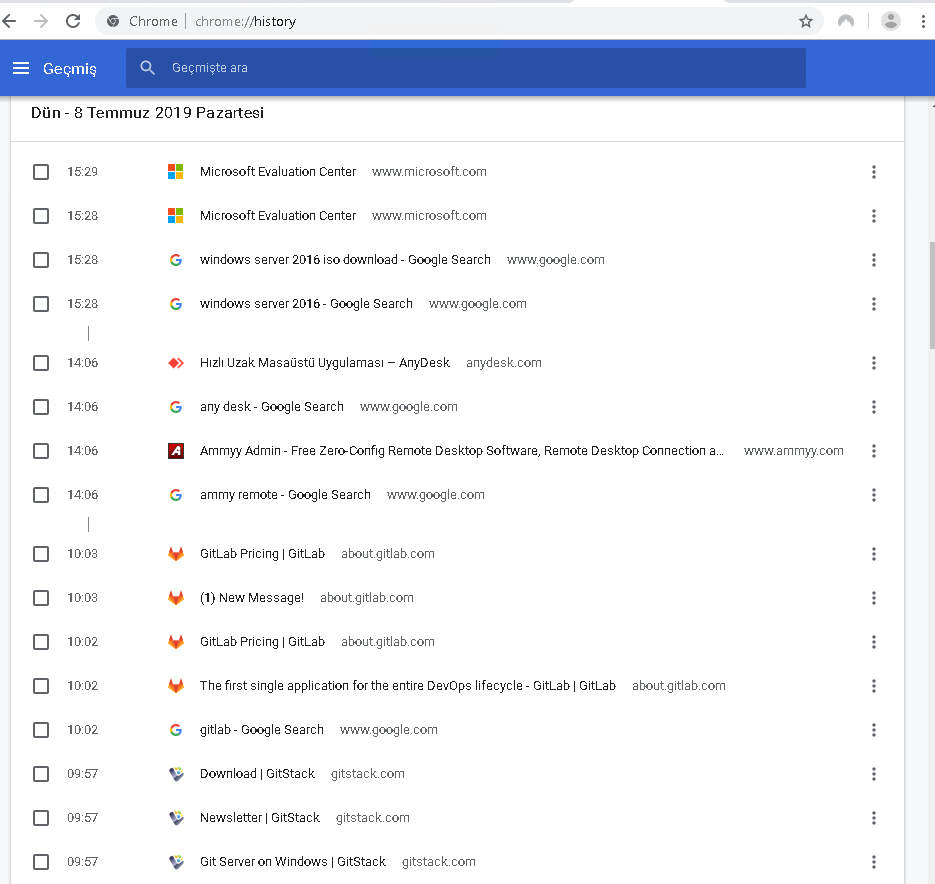Viewport: 935px width, 884px height.
Task: Open the more-actions menu for the 'New Message!' entry
Action: click(x=874, y=598)
